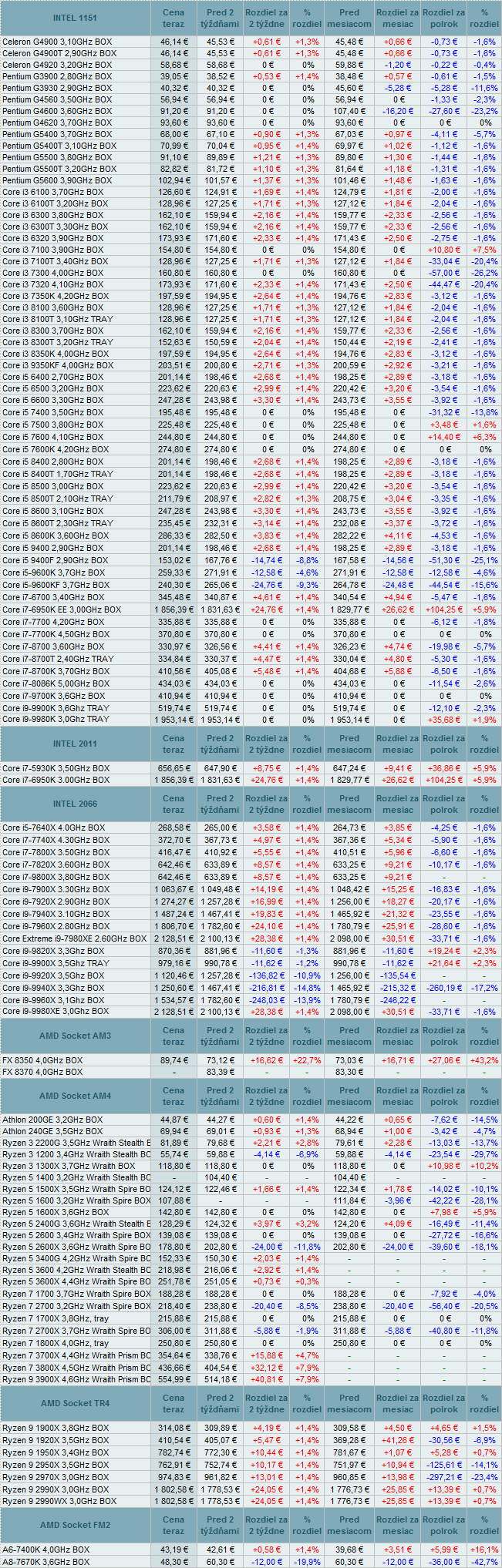Select Pentium G5600 3,90GHz BOX row name

56,180
